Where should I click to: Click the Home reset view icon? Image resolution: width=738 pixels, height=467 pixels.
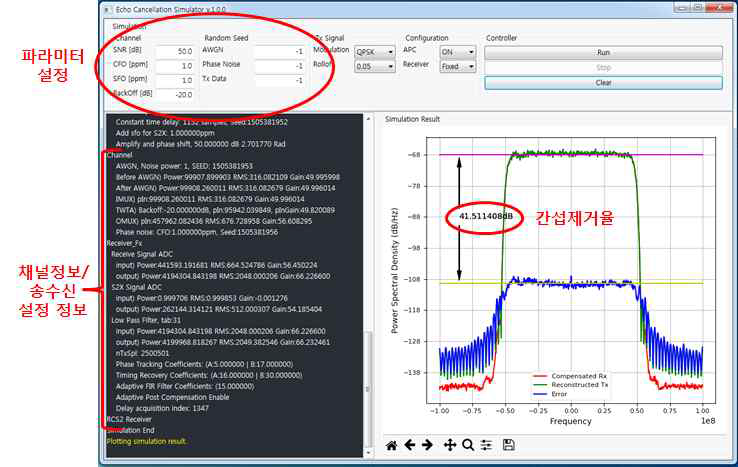tap(392, 445)
